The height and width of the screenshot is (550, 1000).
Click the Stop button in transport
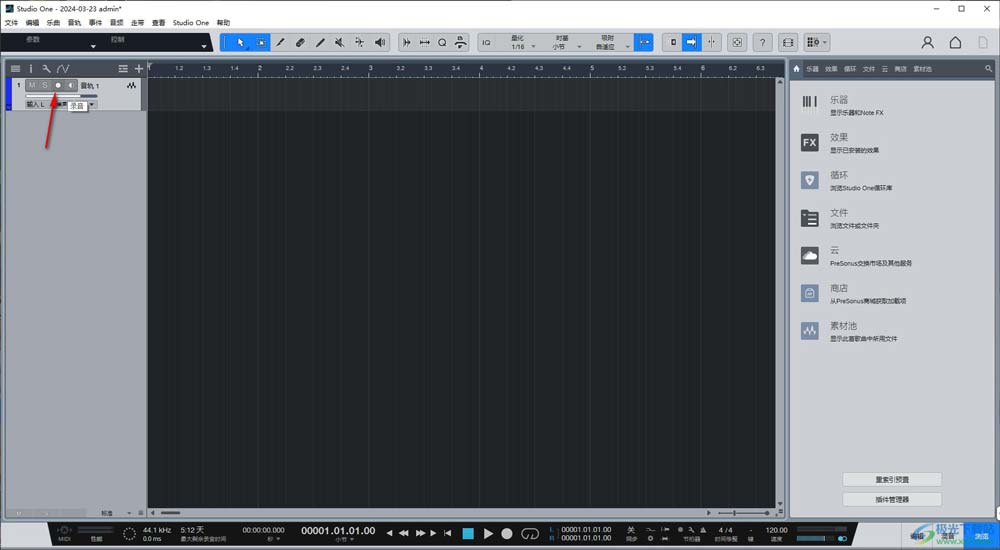[x=468, y=533]
